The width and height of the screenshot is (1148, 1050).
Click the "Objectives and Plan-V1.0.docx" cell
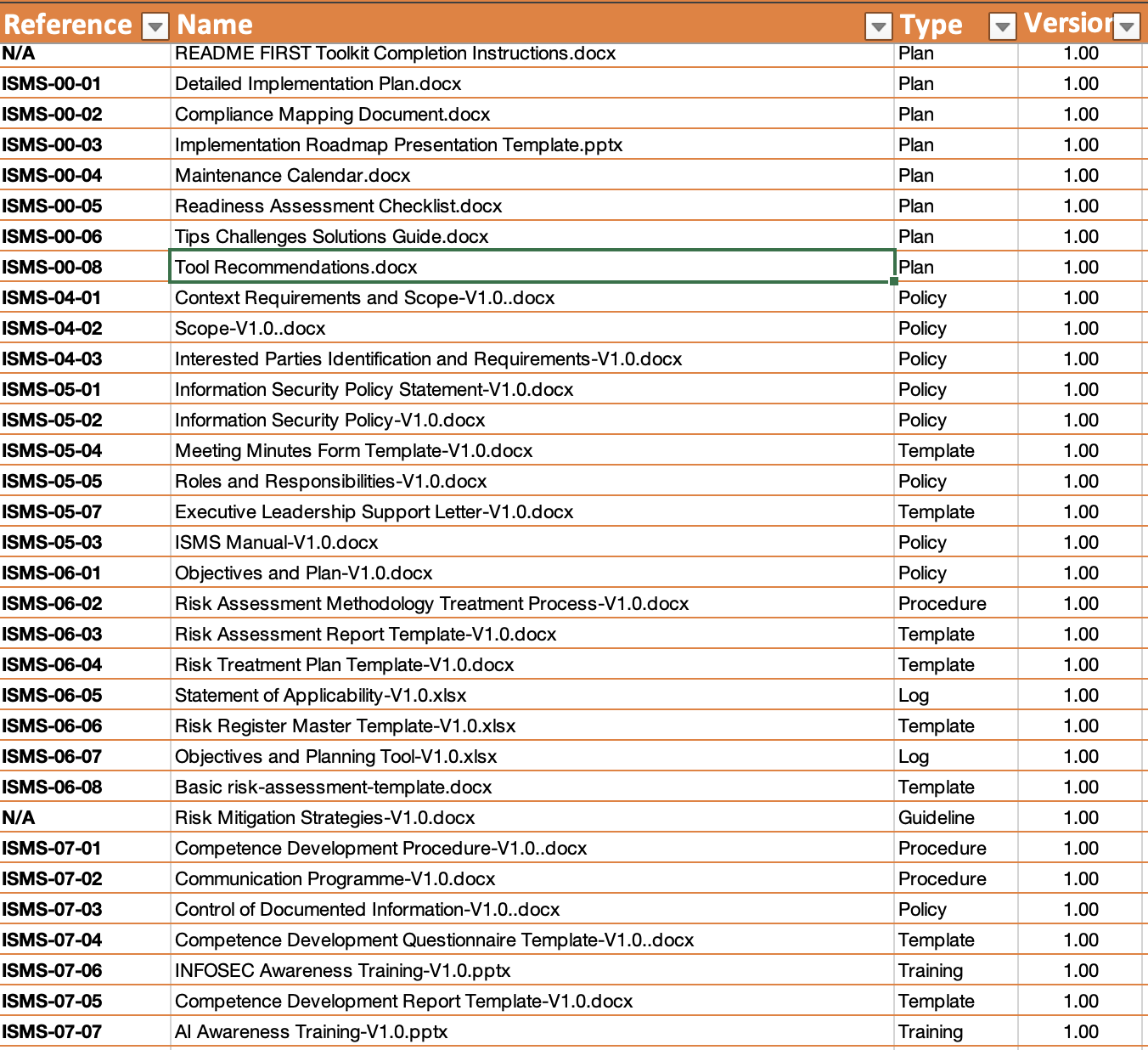tap(532, 573)
